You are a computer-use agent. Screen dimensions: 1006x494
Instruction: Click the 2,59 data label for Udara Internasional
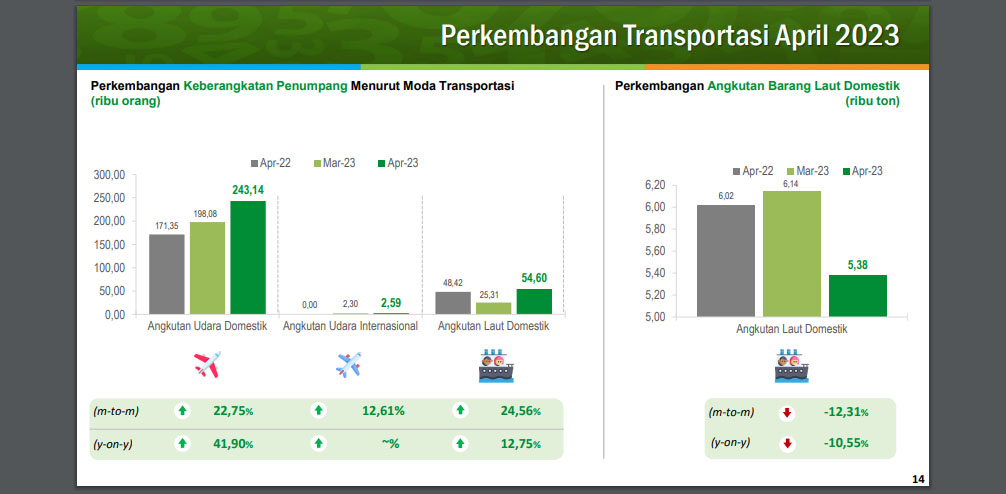point(390,302)
